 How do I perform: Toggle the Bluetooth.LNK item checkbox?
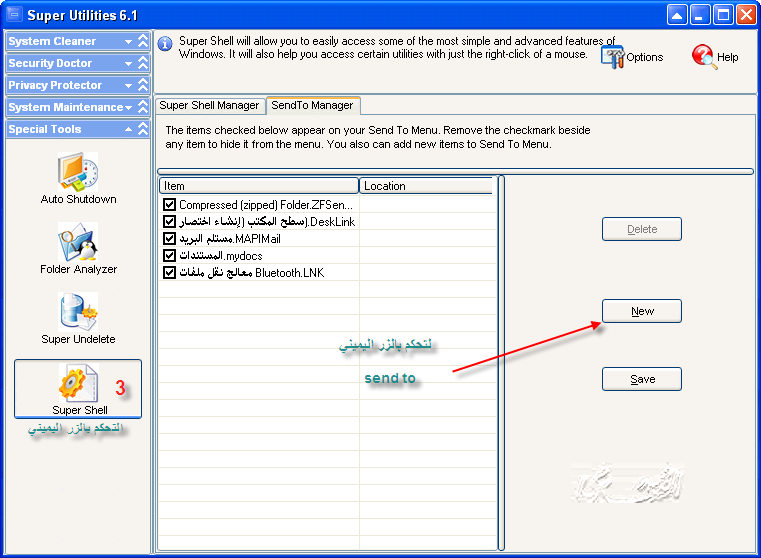pos(169,273)
